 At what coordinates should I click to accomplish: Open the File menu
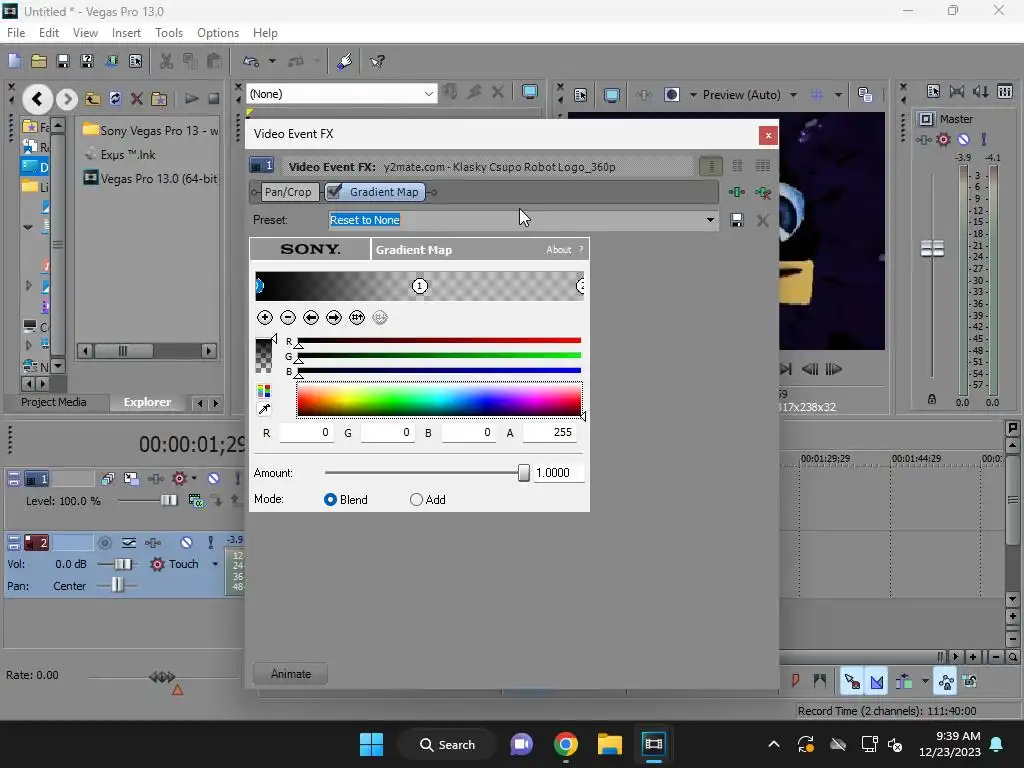coord(16,33)
